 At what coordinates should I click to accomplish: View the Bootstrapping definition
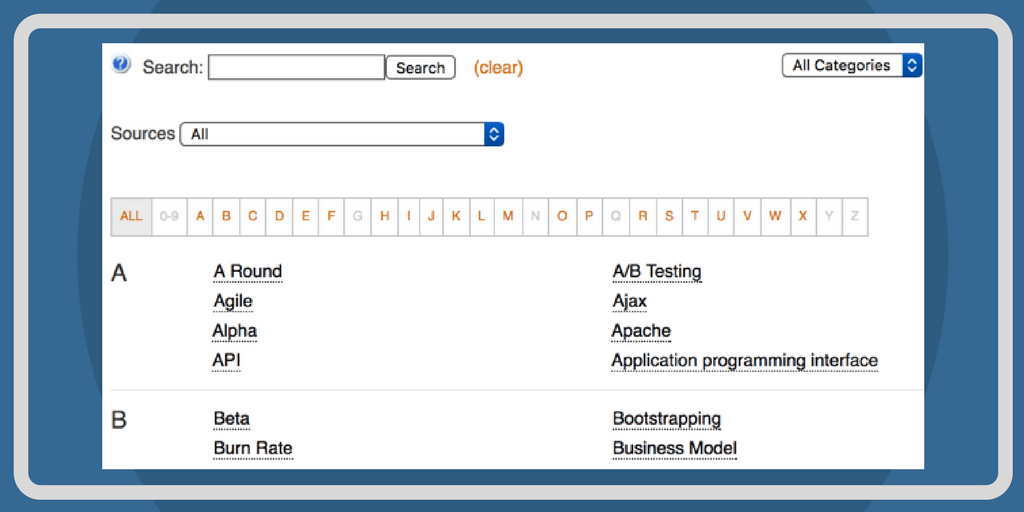tap(666, 419)
